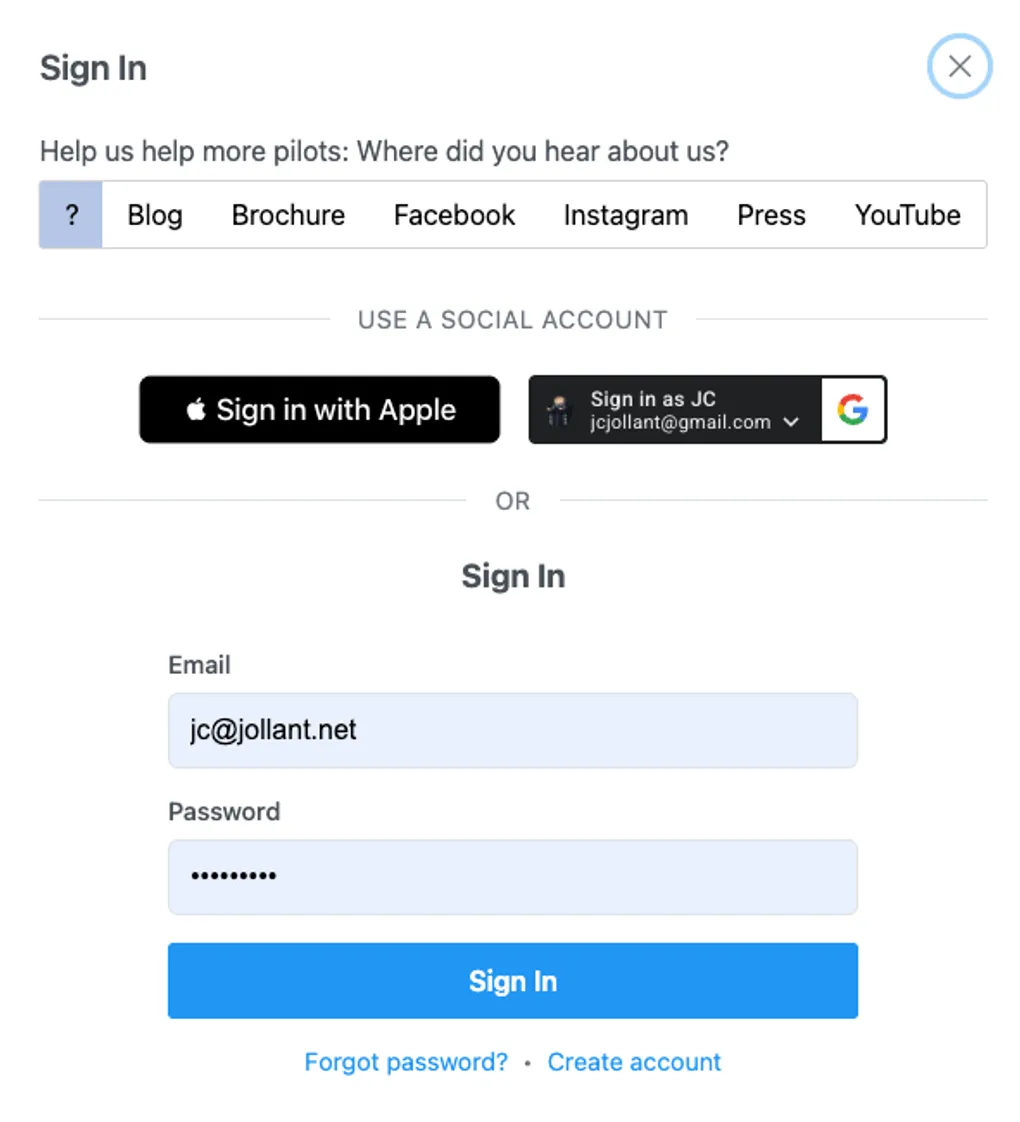Pick YouTube as referral source
The height and width of the screenshot is (1122, 1020).
tap(907, 215)
